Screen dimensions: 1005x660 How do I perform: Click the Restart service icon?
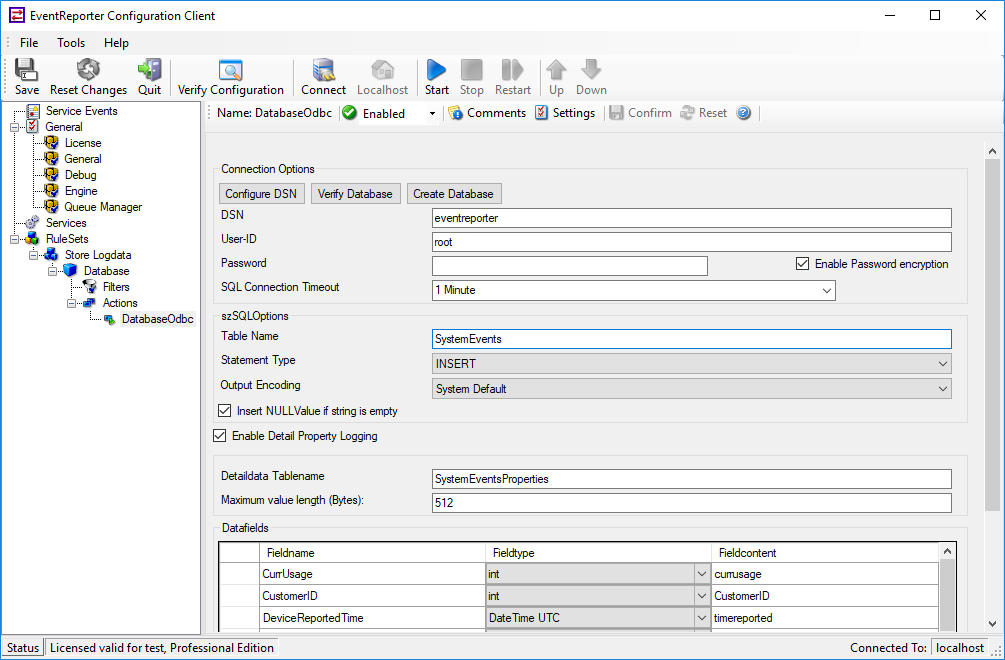point(513,69)
